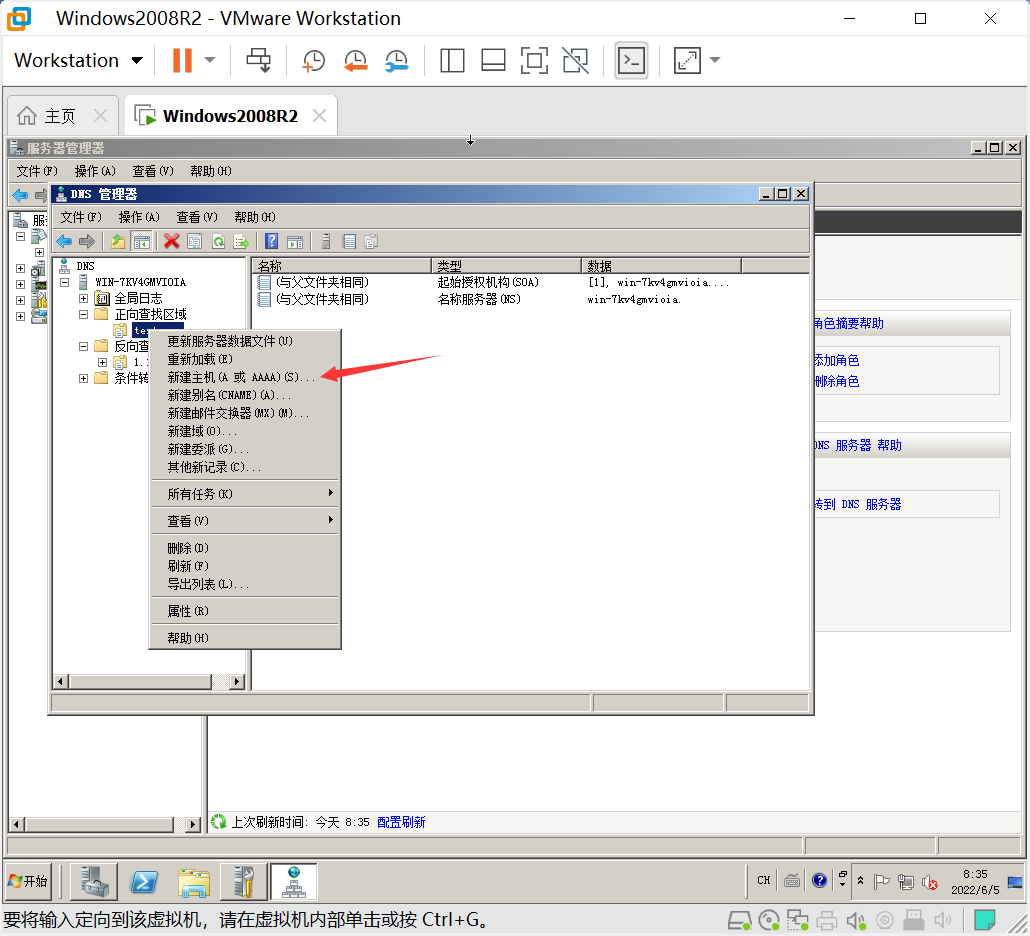
Task: Click the VMware Unity mode icon
Action: click(x=575, y=60)
